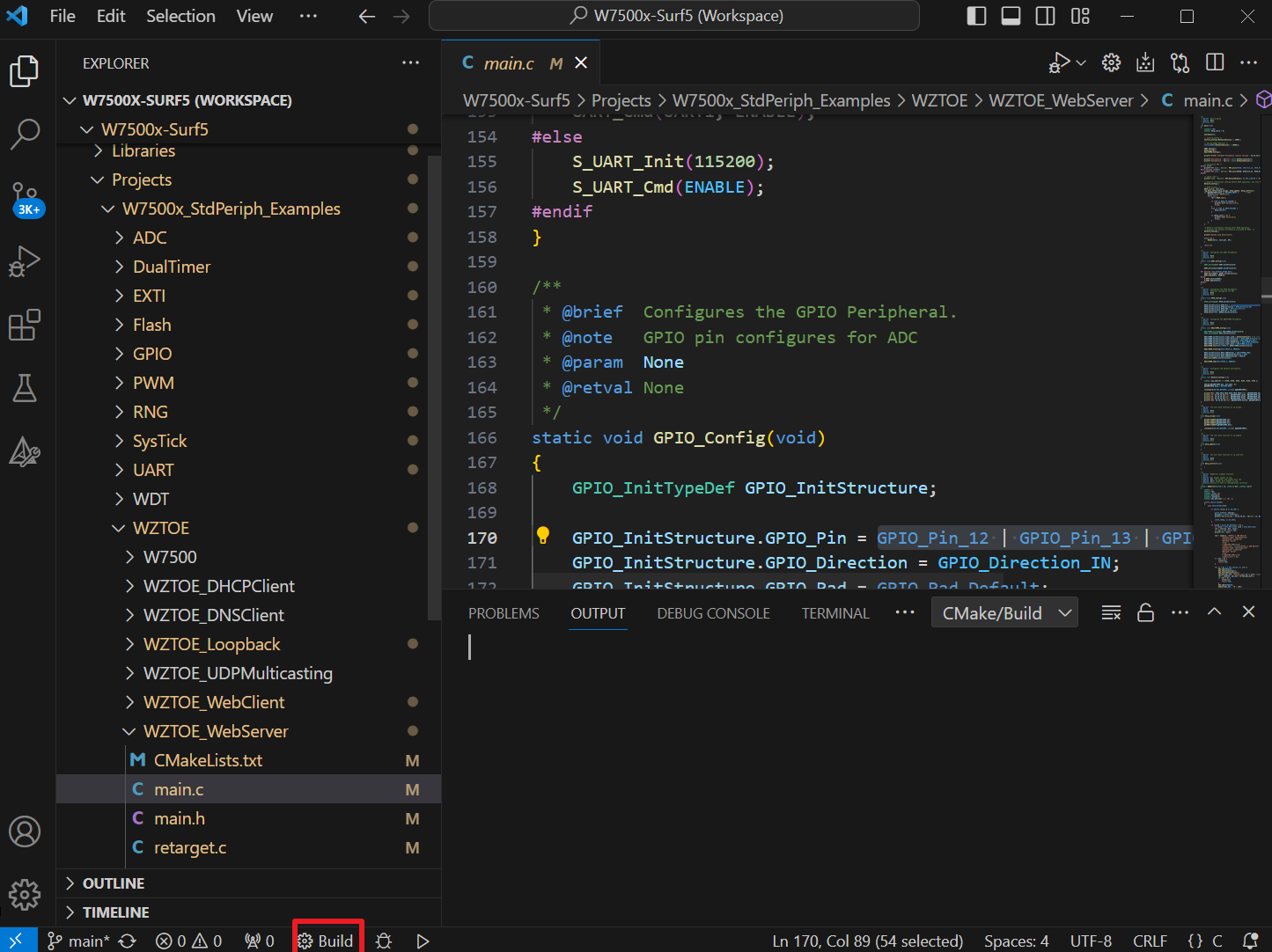Change Spaces: 4 indentation setting

[x=1017, y=941]
